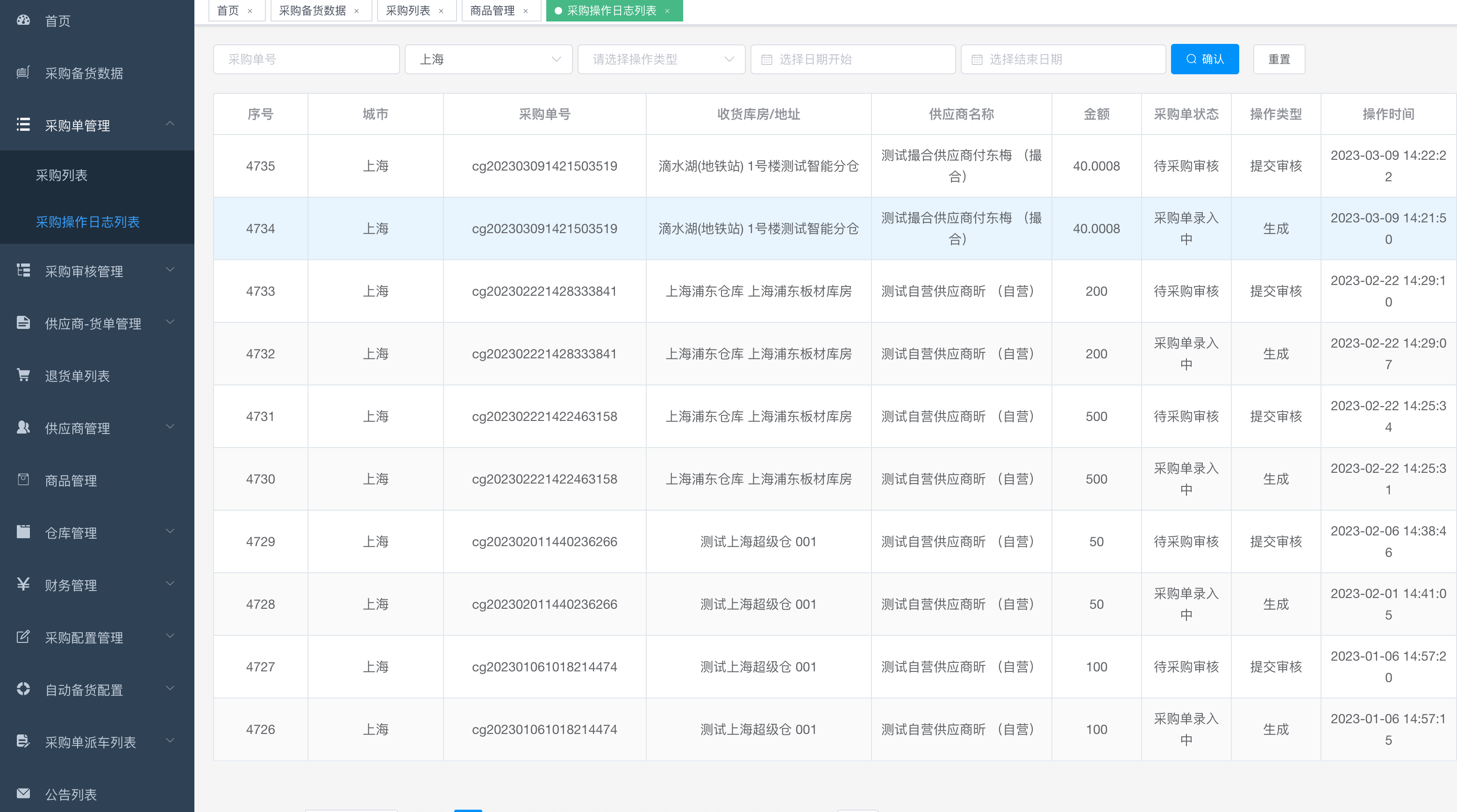Click the 采购备货数据 sidebar icon

pyautogui.click(x=23, y=72)
